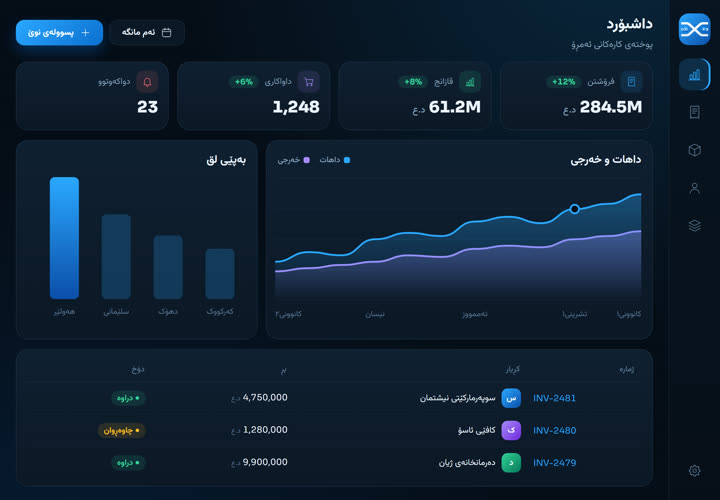Click the receipt icon on فرۆشتن card
Image resolution: width=720 pixels, height=500 pixels.
[x=631, y=82]
